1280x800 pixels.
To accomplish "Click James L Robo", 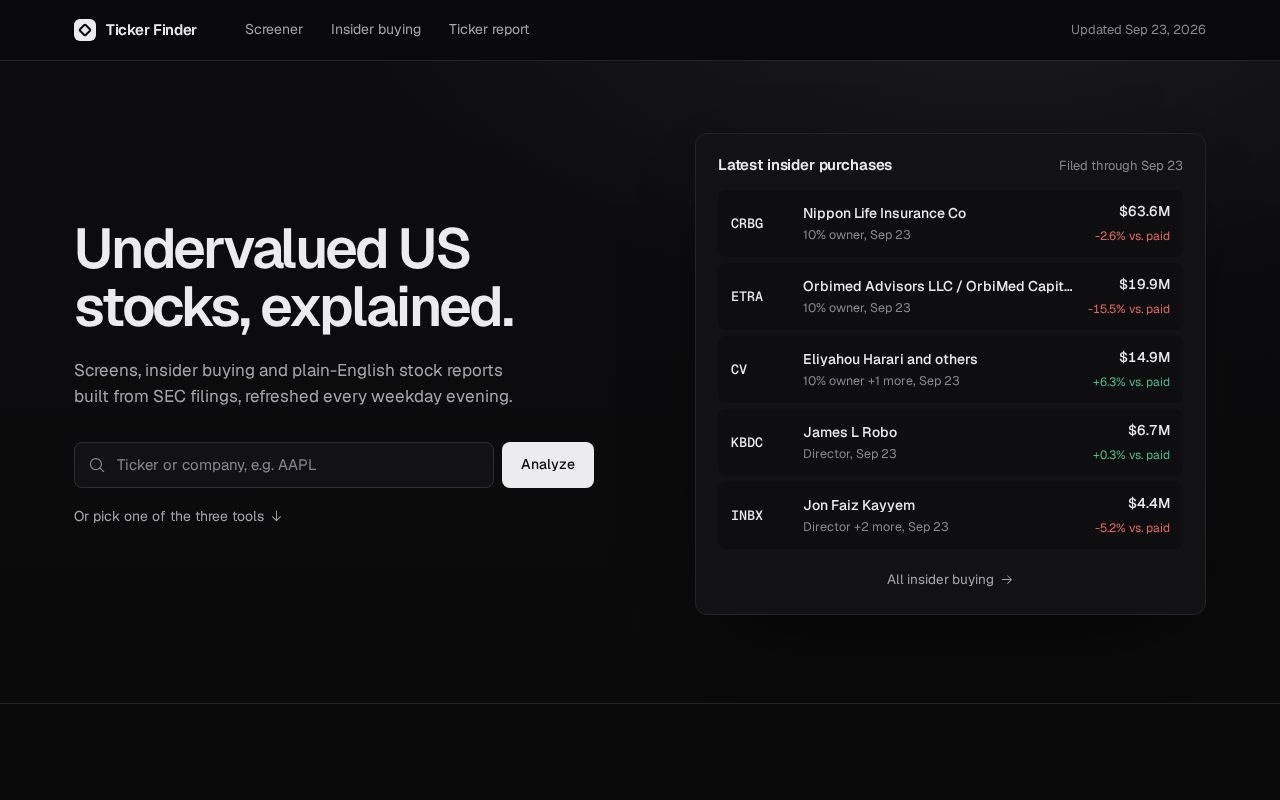I will click(x=850, y=432).
